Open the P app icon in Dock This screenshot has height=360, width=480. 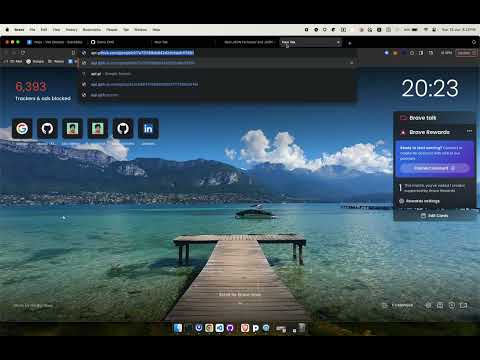(x=256, y=328)
